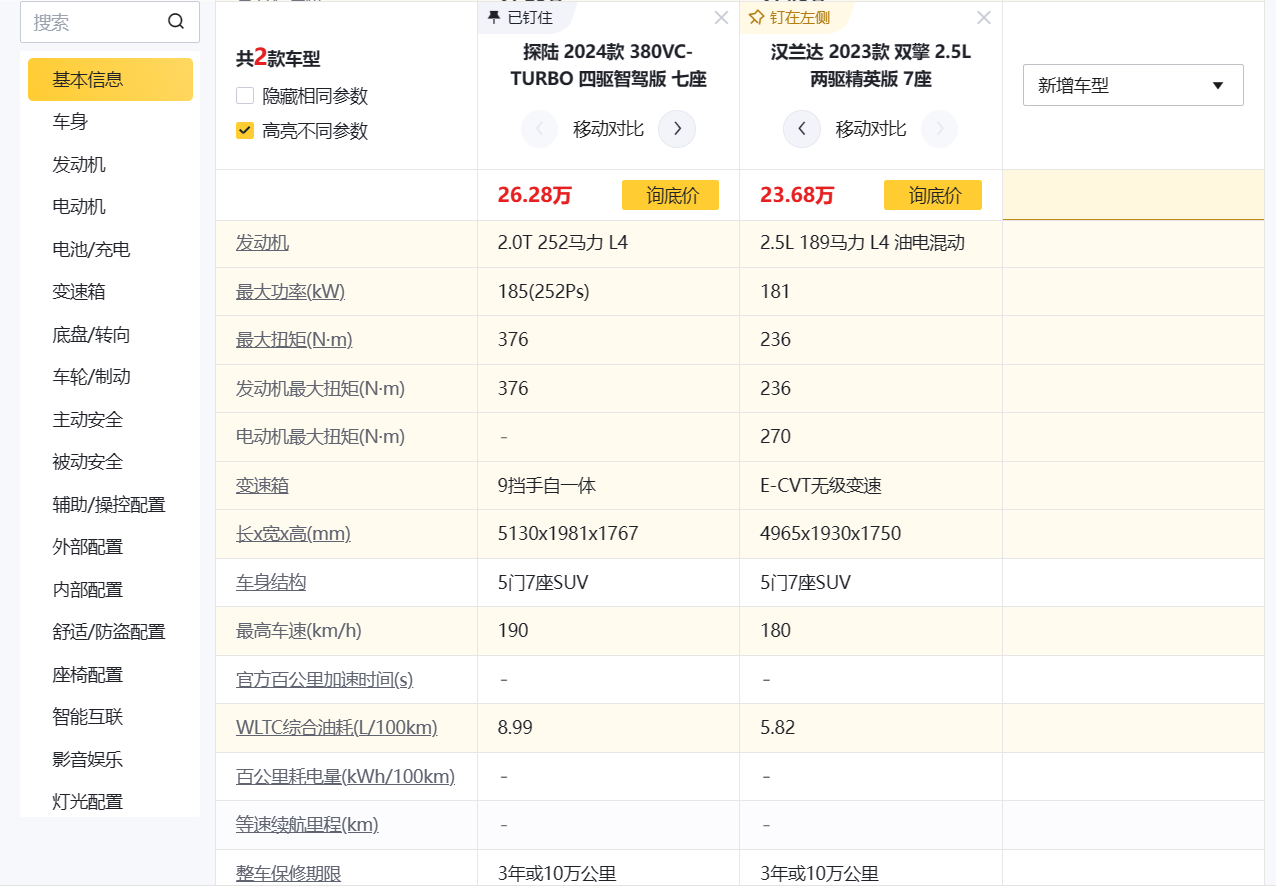Click the 185(252Ps) power value

(543, 292)
